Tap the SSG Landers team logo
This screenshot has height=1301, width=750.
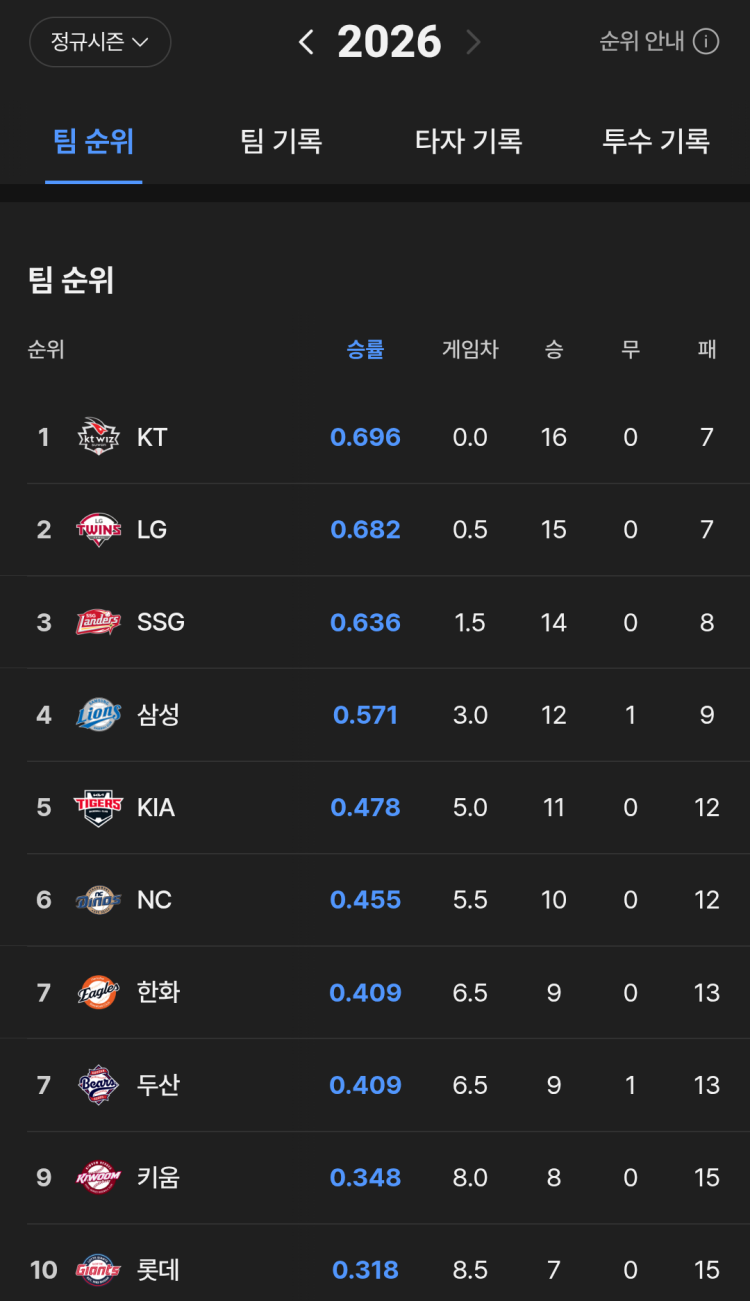pos(98,622)
